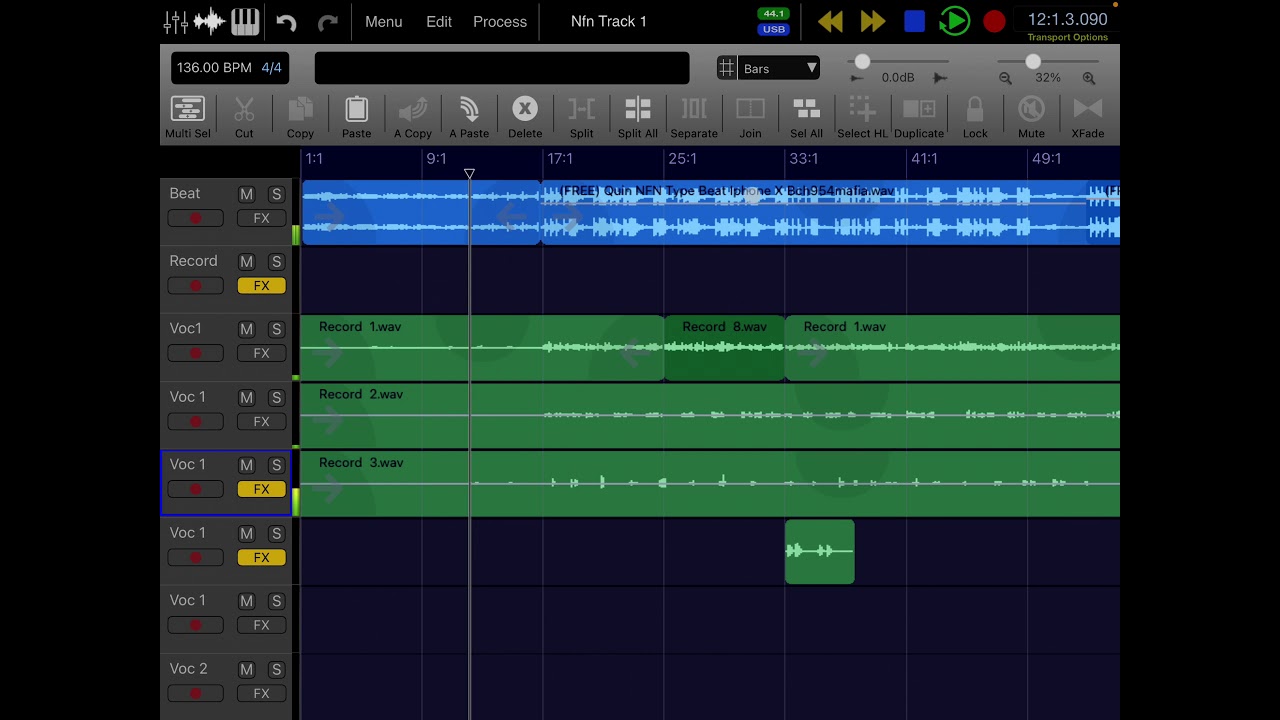The image size is (1280, 720).
Task: Undo the last action
Action: 287,22
